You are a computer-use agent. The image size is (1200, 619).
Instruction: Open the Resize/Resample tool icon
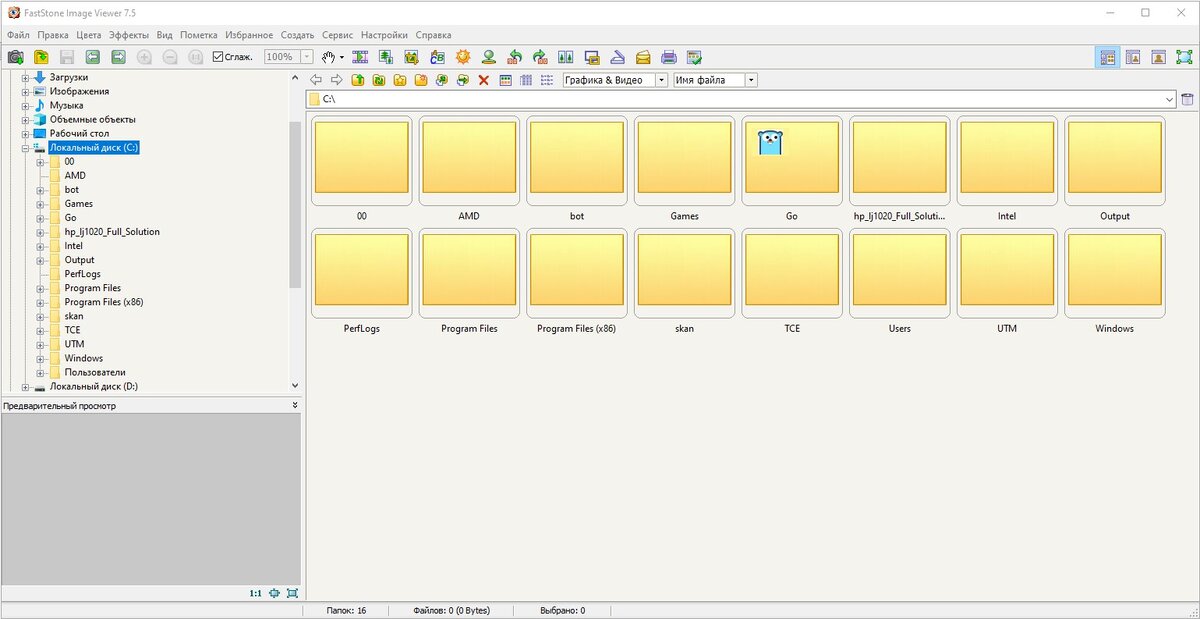[385, 57]
